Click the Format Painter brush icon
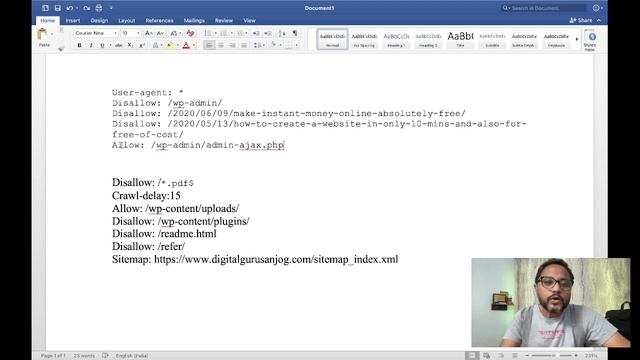 [x=61, y=49]
